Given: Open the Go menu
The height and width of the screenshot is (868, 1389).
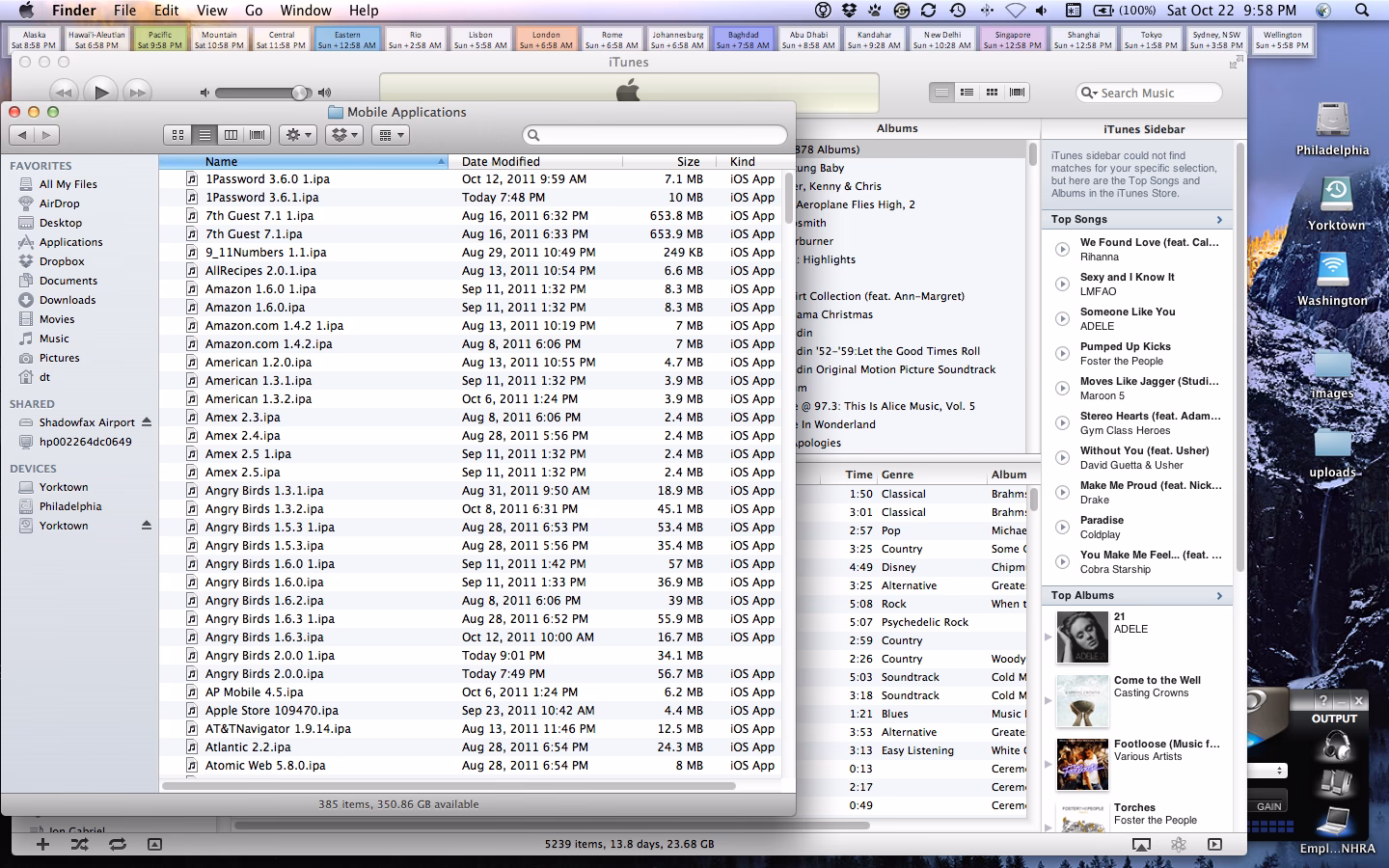Looking at the screenshot, I should (254, 11).
